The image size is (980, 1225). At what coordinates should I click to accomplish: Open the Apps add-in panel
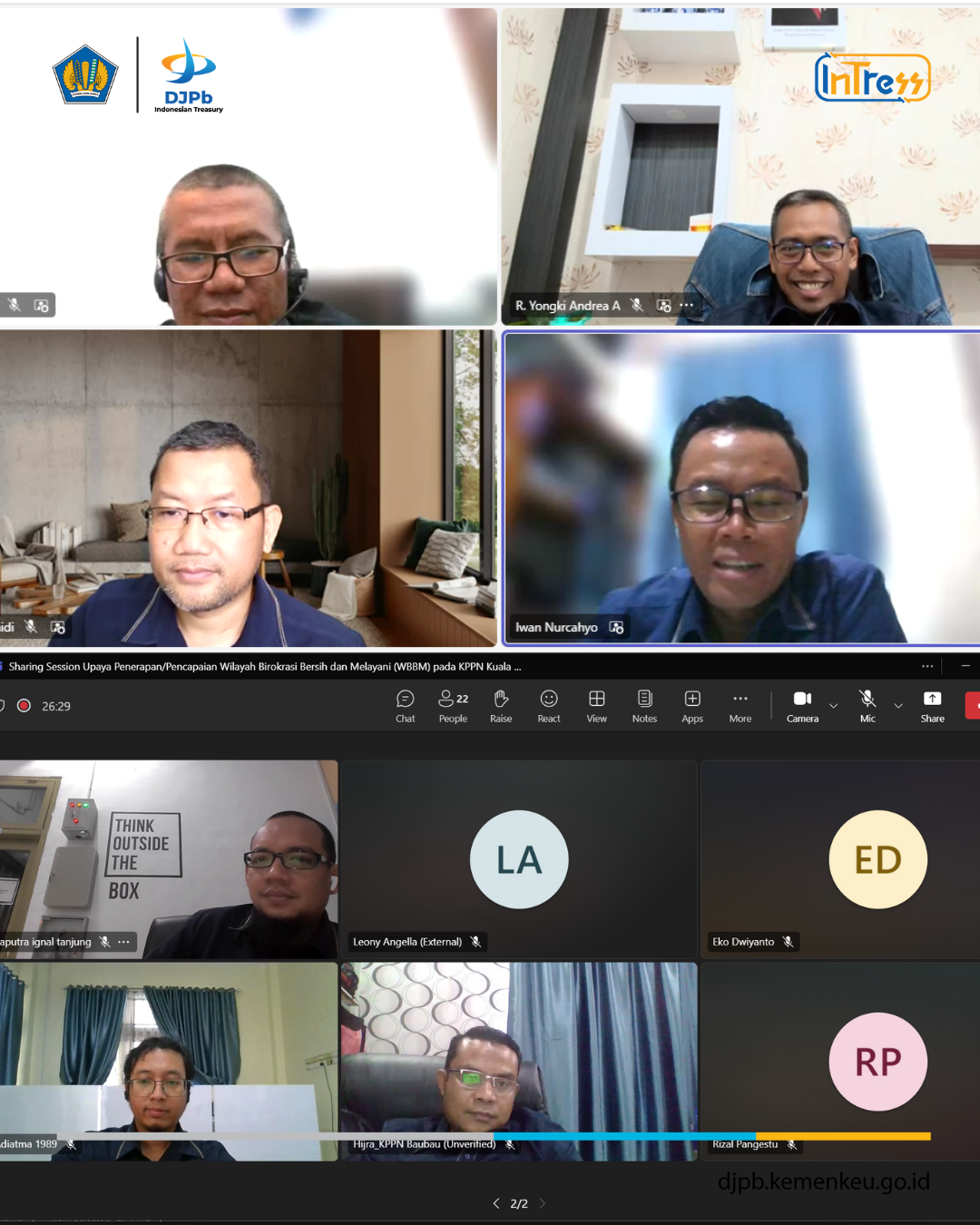tap(692, 706)
